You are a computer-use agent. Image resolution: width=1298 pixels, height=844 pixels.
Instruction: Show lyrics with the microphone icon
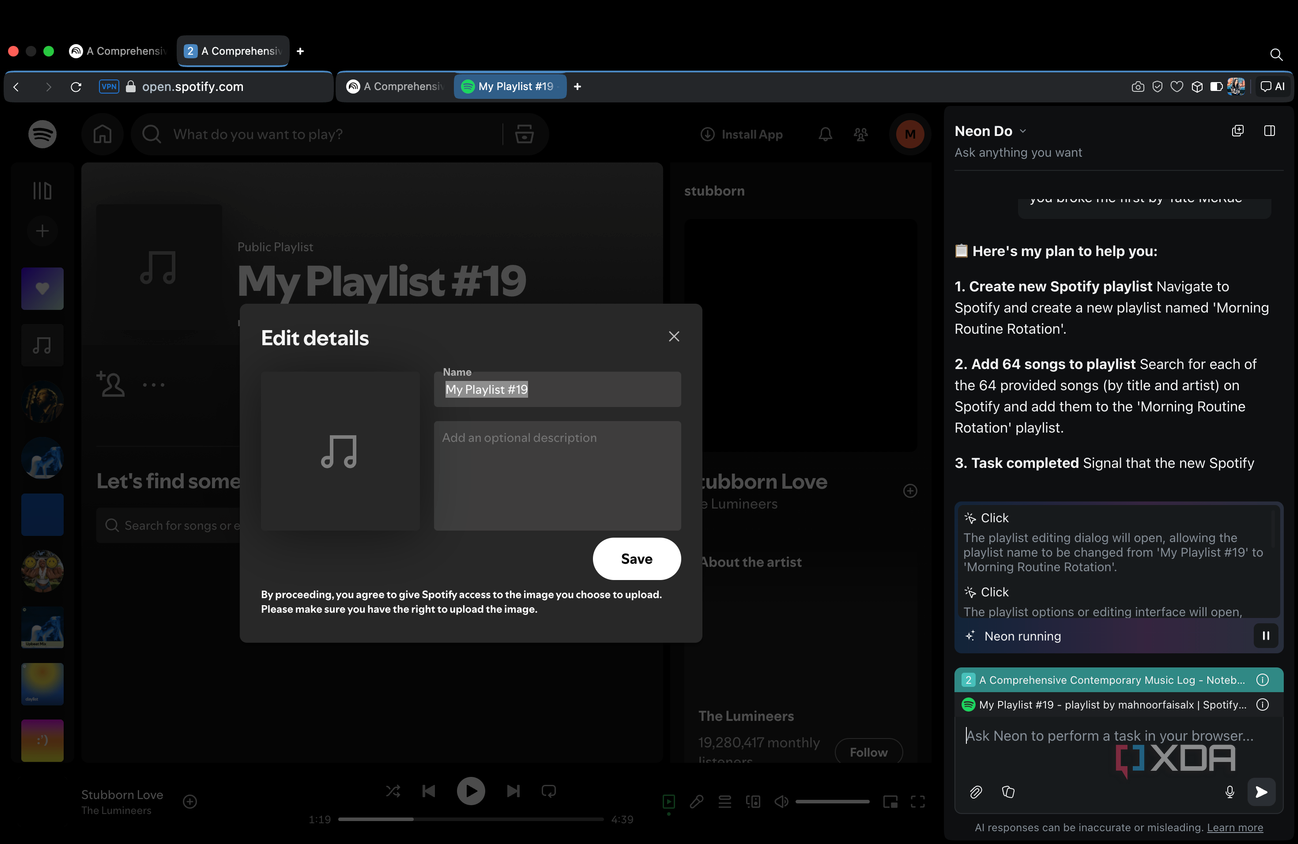[697, 801]
